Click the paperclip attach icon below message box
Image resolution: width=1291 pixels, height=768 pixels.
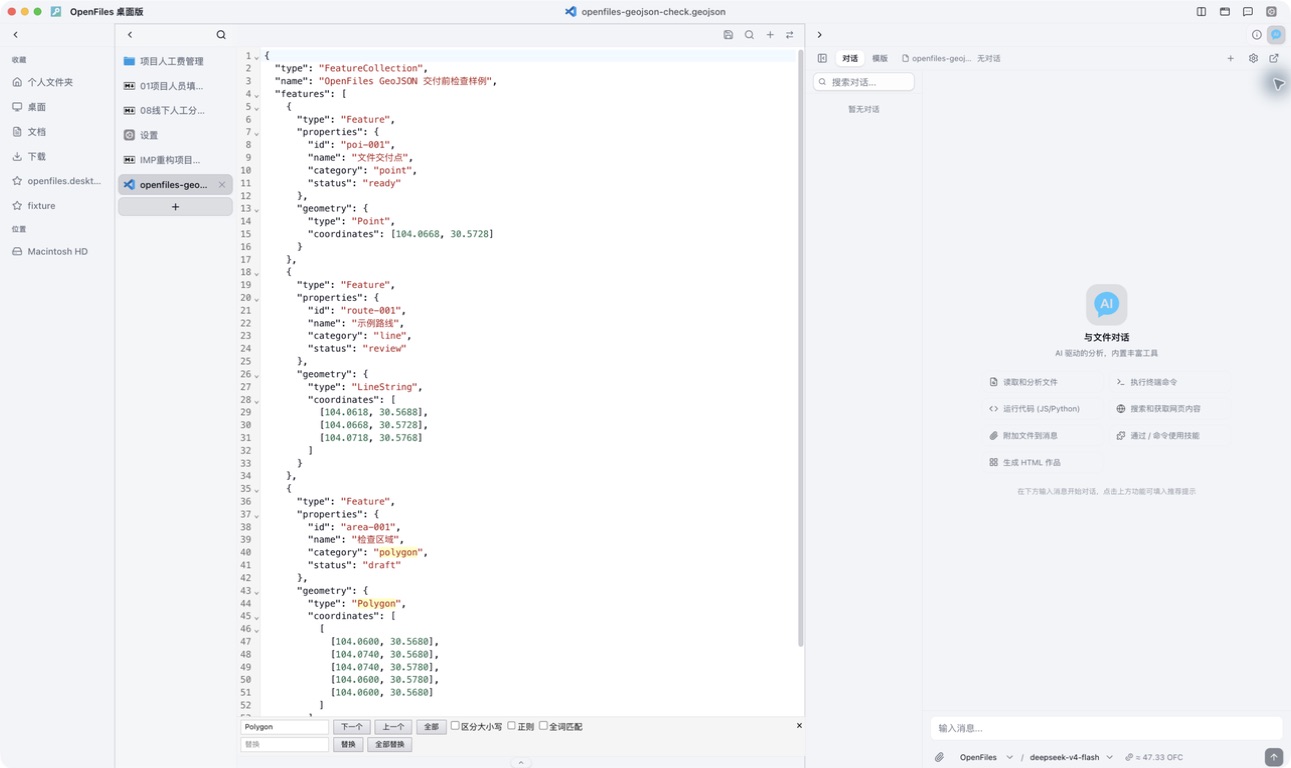[x=939, y=757]
